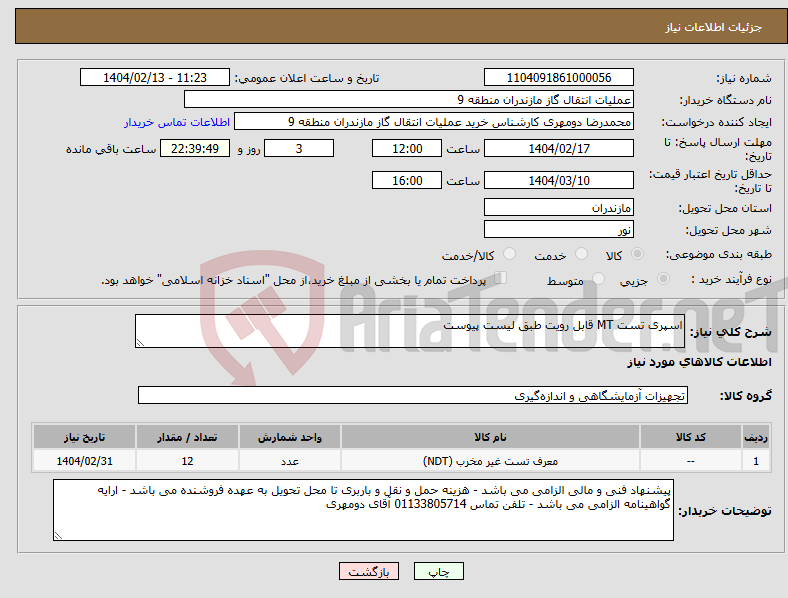Screen dimensions: 788x598
Task: Click the شماره نیاز label
Action: [x=744, y=78]
